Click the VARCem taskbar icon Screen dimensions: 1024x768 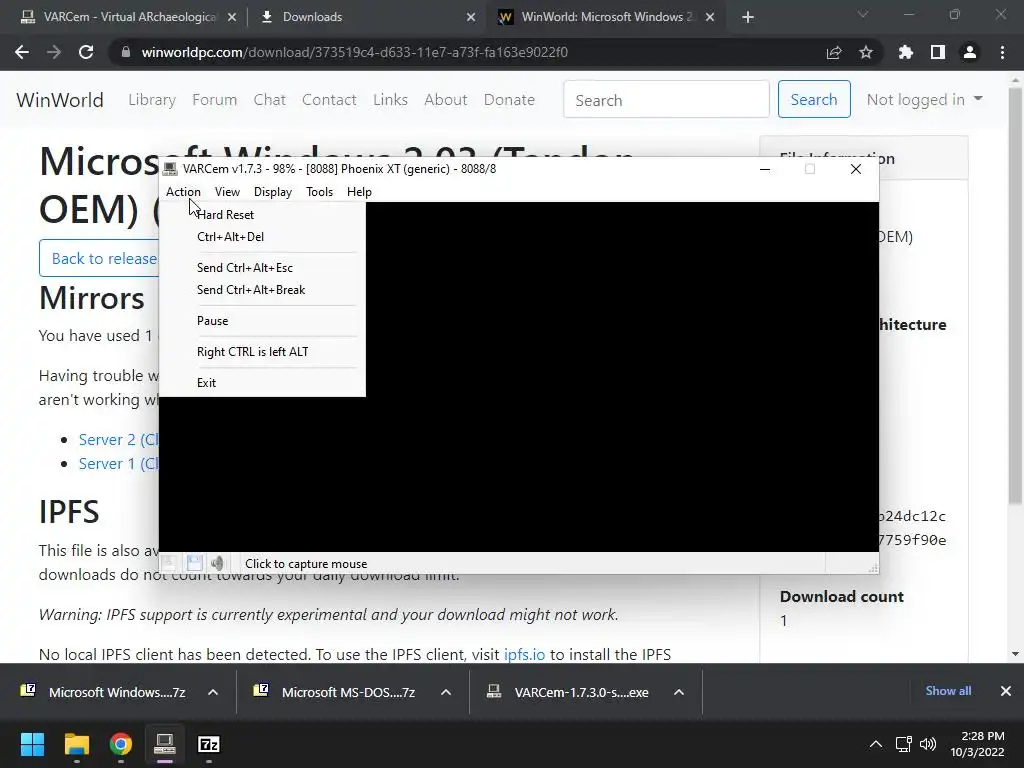coord(165,744)
